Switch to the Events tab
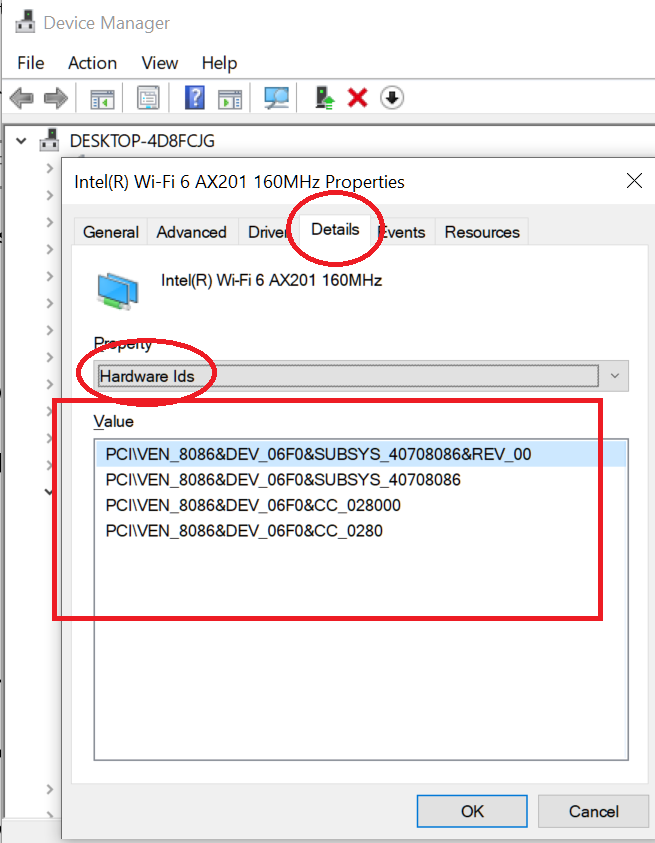655x843 pixels. click(x=402, y=232)
